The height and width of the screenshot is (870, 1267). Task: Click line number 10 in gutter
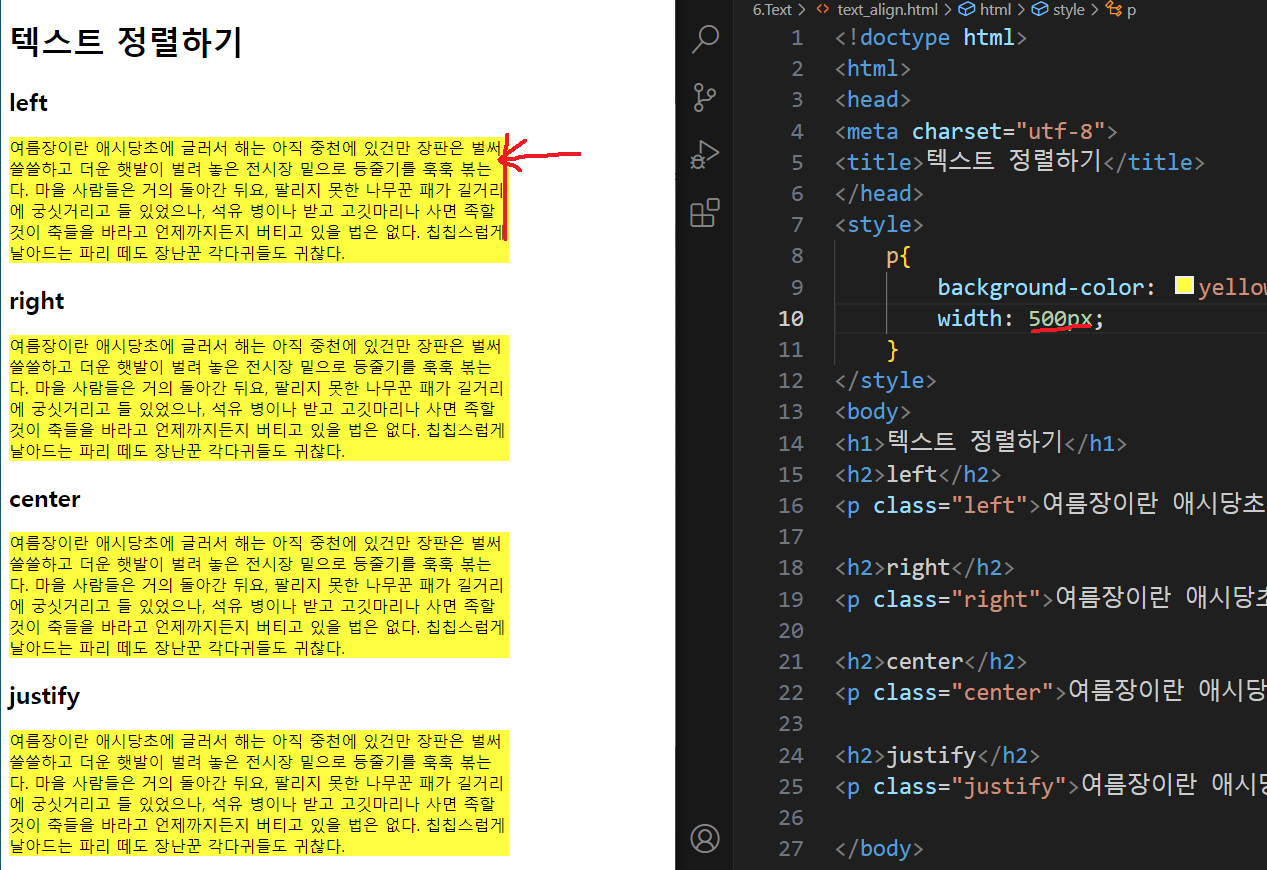pos(790,318)
